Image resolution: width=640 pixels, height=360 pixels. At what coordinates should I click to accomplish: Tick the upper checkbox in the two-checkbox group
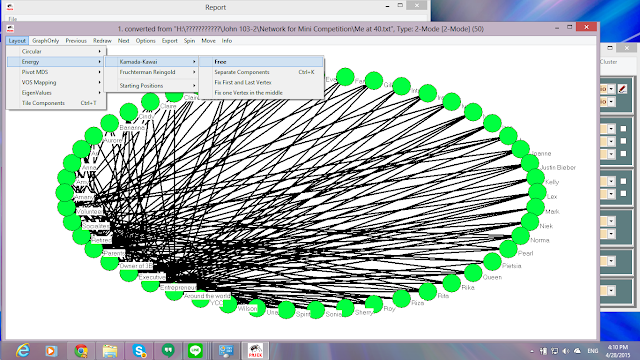[623, 181]
